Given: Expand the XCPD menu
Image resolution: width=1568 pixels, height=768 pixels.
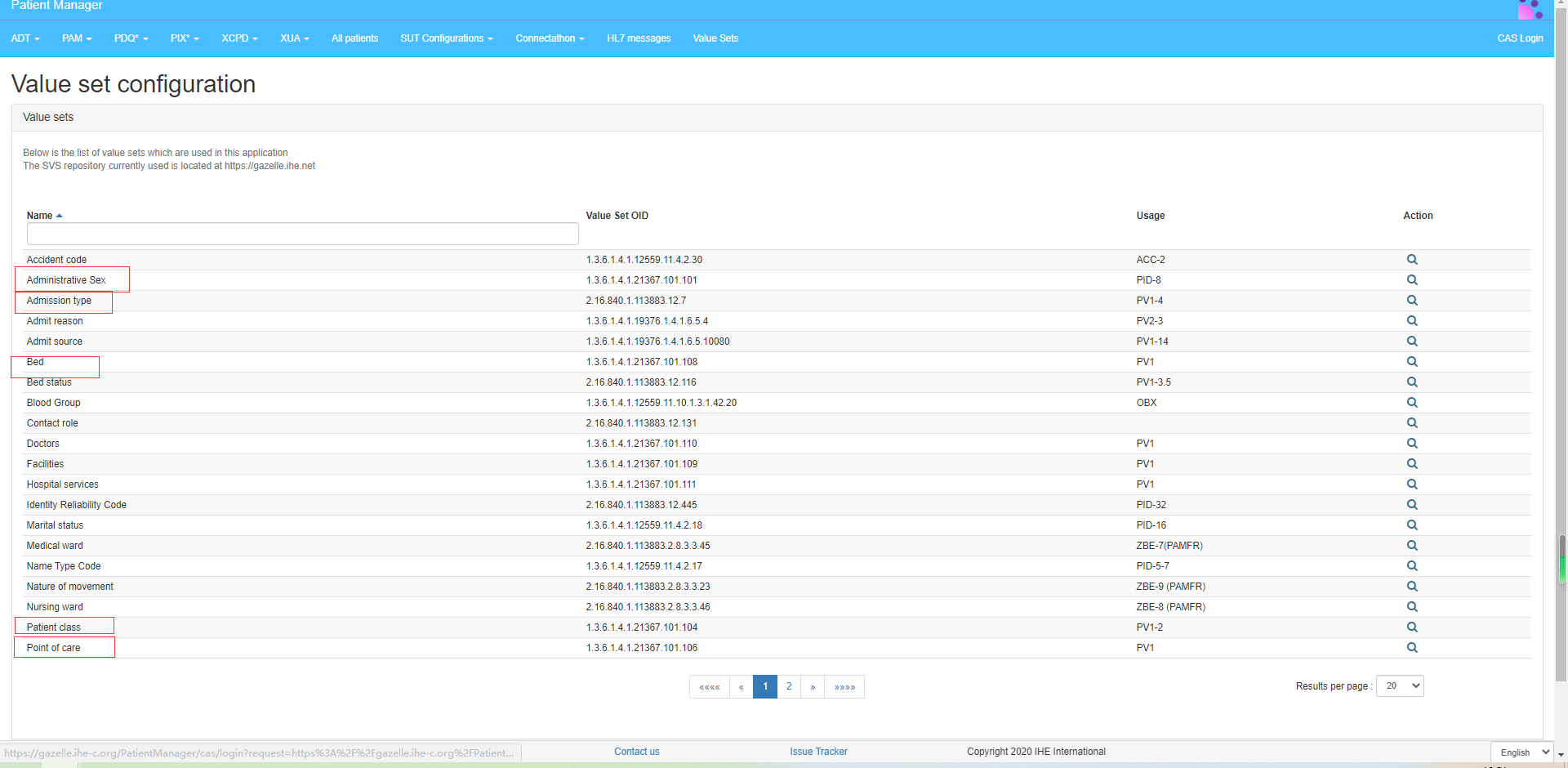Looking at the screenshot, I should coord(239,38).
